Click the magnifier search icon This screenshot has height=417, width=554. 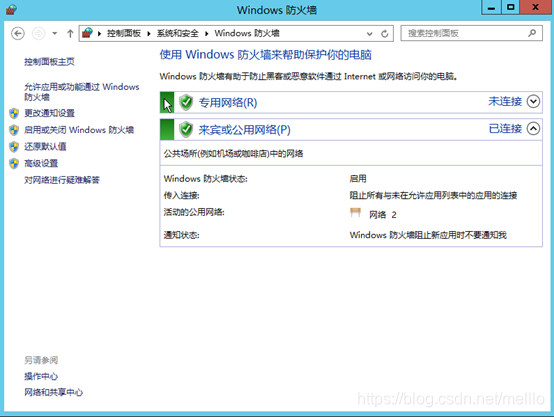[532, 33]
